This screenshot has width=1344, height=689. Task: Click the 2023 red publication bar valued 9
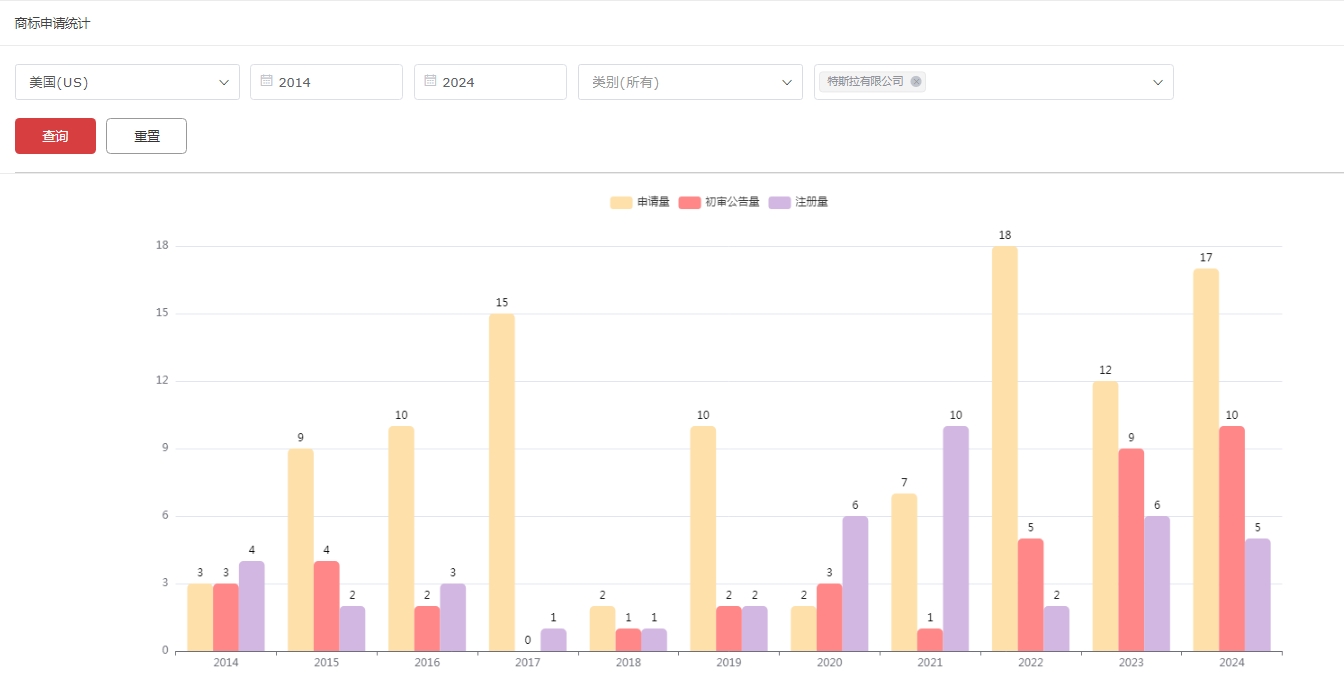coord(1131,550)
